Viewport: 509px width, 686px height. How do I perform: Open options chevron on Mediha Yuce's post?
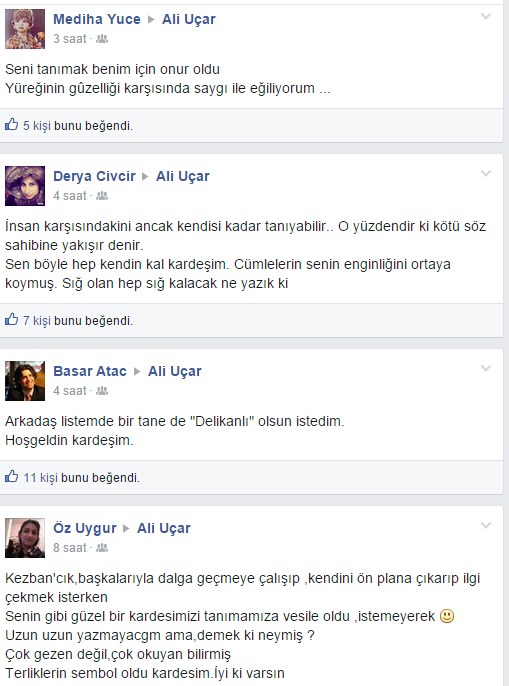486,17
